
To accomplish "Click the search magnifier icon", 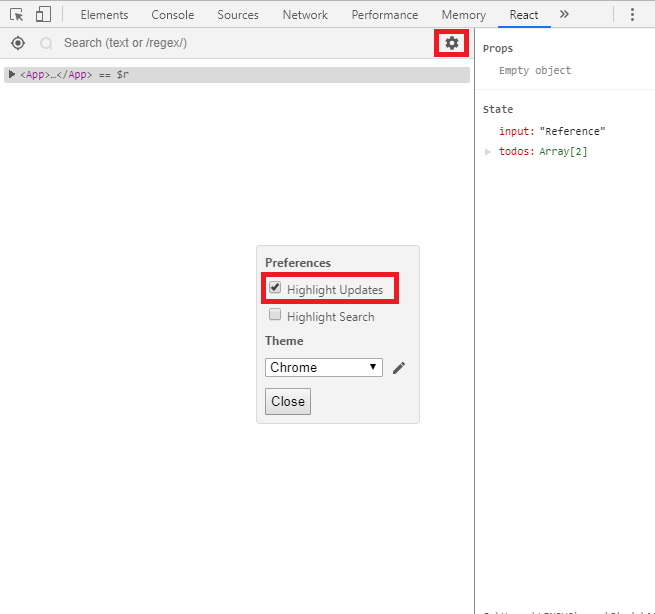I will click(46, 43).
